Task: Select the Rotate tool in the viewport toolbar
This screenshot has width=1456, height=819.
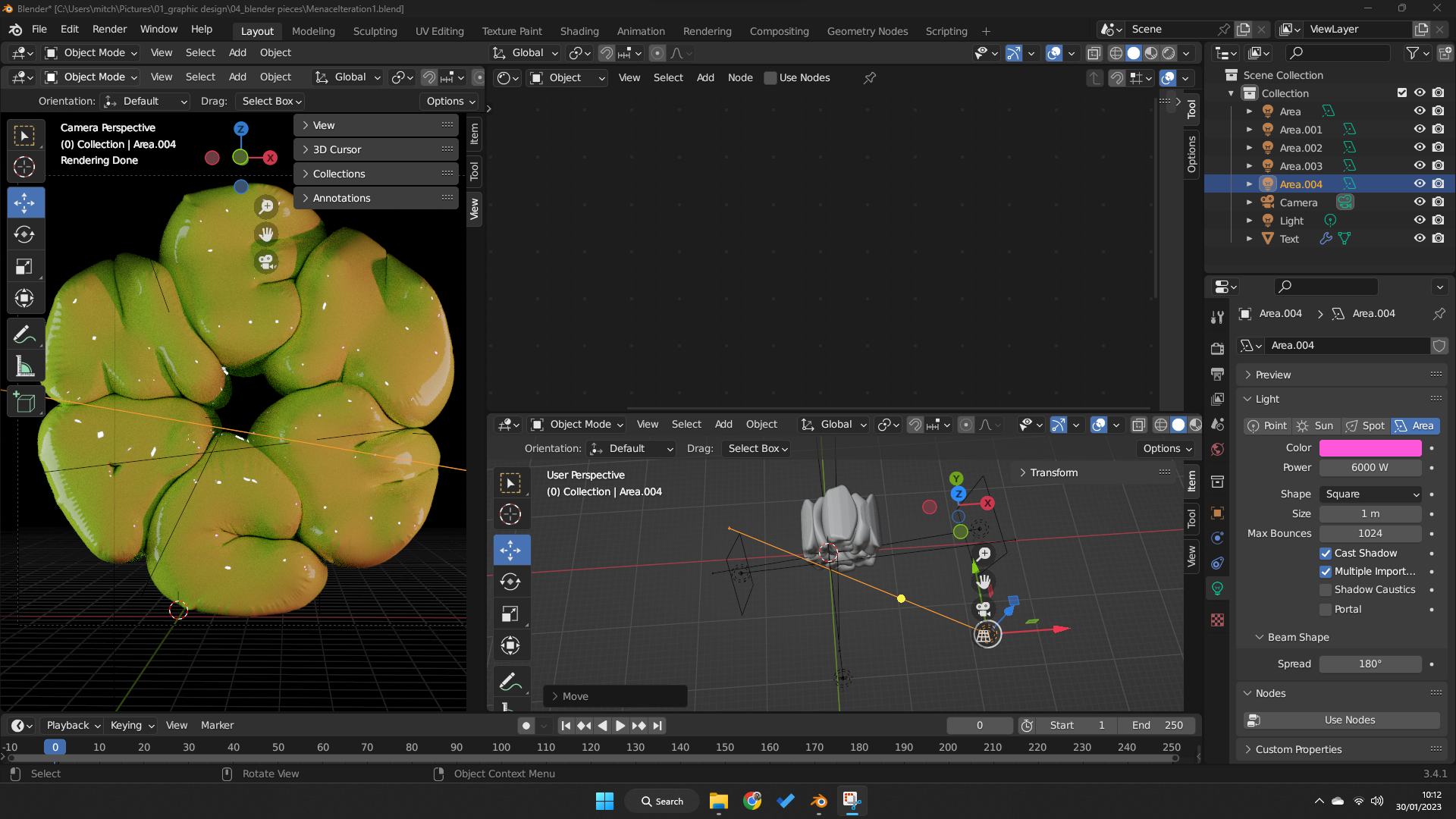Action: [x=511, y=582]
